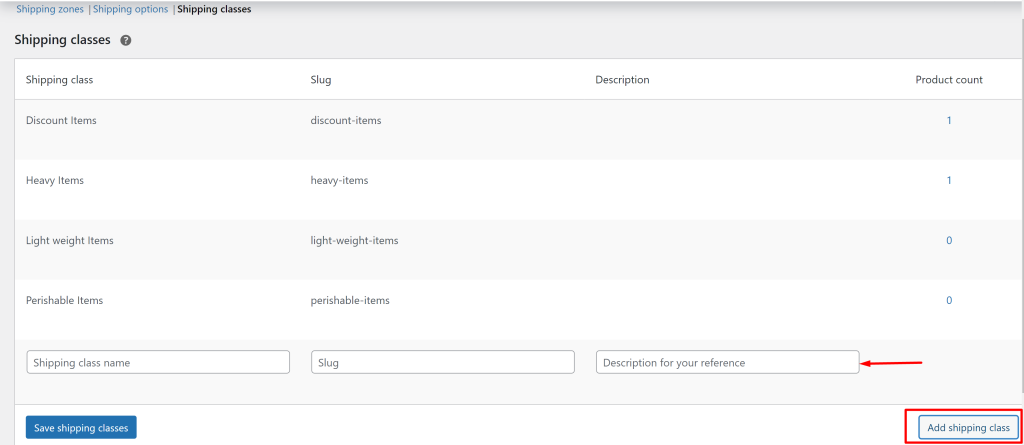
Task: Open Discount Items product count link
Action: [x=949, y=120]
